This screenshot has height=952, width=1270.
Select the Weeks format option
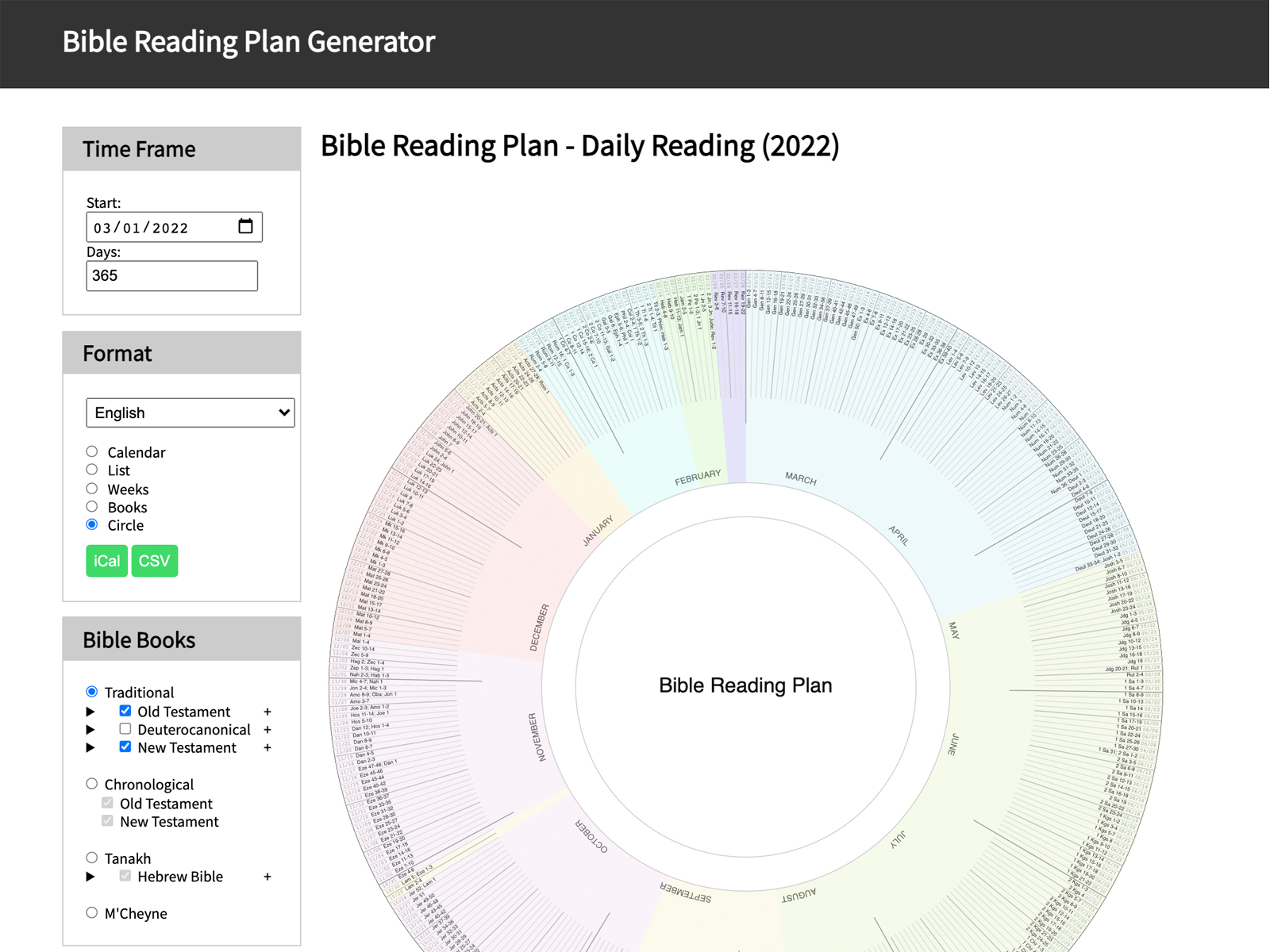click(92, 489)
